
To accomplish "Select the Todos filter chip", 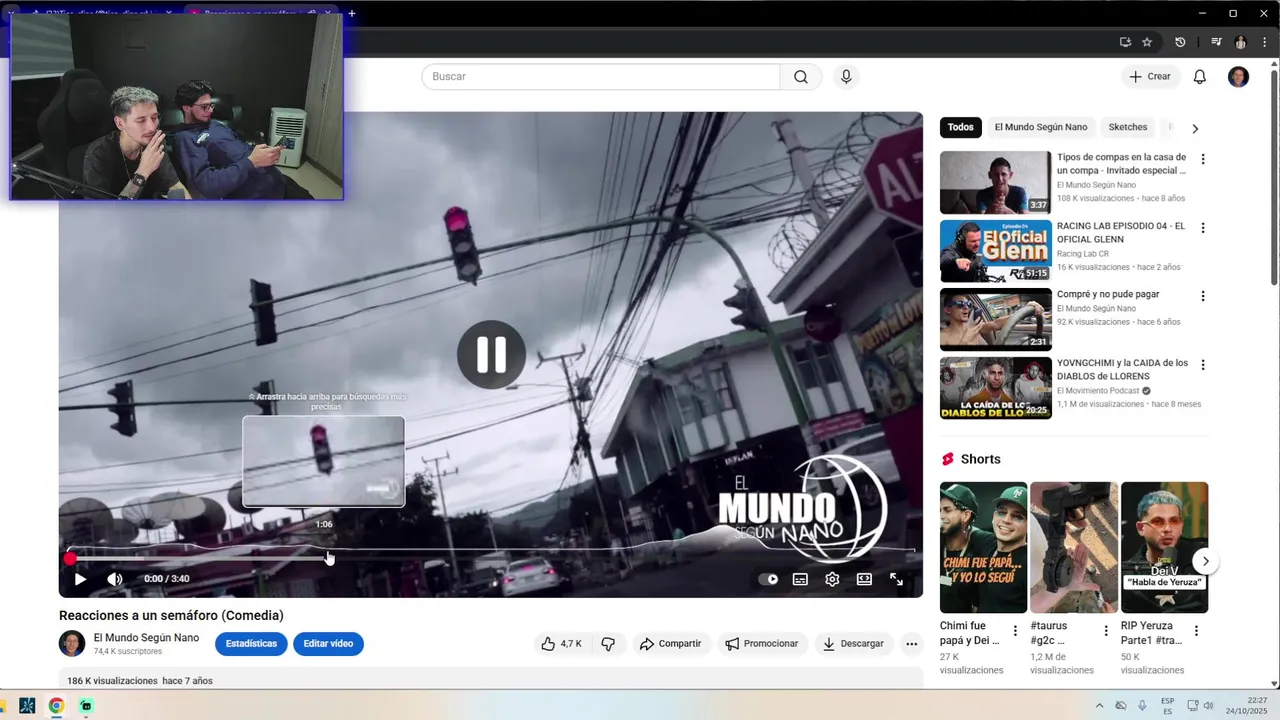I will coord(961,127).
